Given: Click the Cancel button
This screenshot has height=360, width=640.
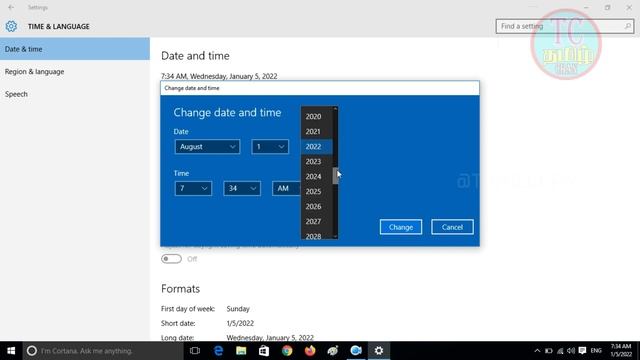Looking at the screenshot, I should (452, 227).
